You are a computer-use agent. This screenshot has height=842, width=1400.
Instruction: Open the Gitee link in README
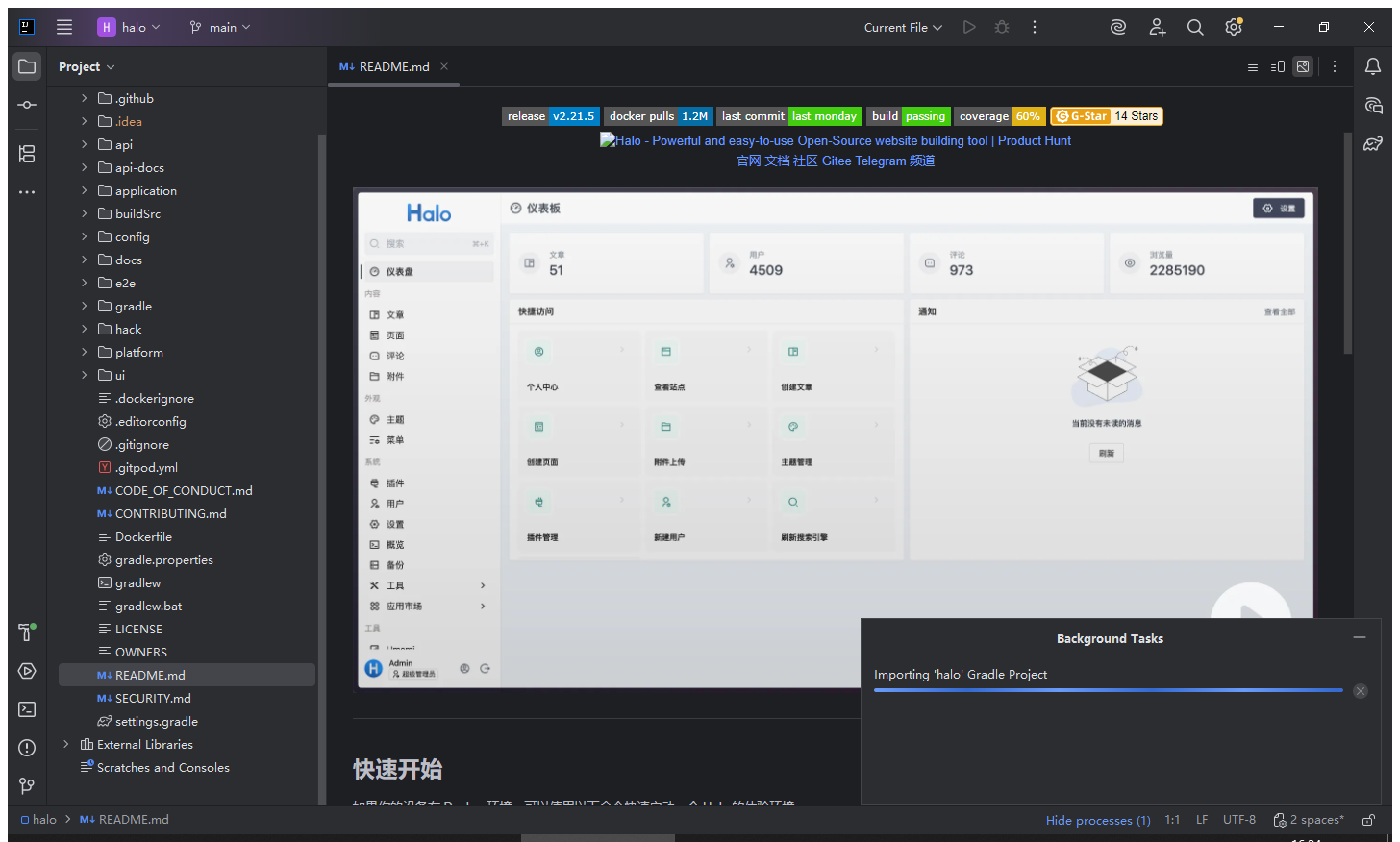pos(837,161)
